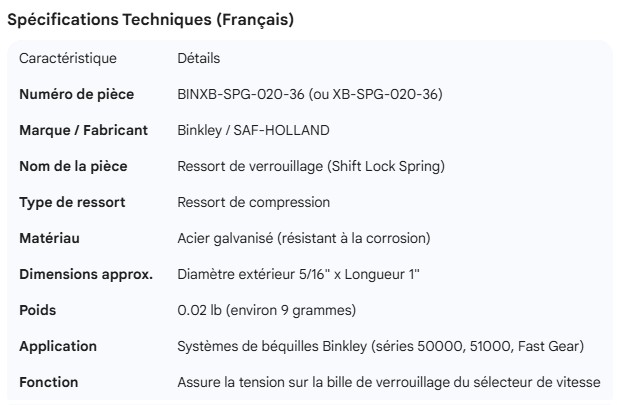
Task: Select the part number BINXB-SPG-020-36 value
Action: [309, 95]
